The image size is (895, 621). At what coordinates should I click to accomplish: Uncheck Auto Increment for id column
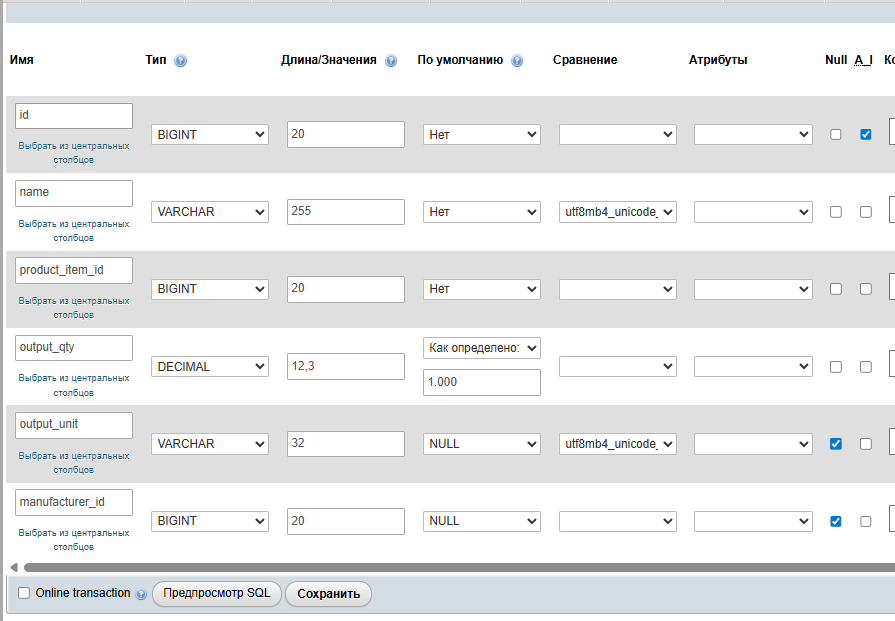coord(866,134)
